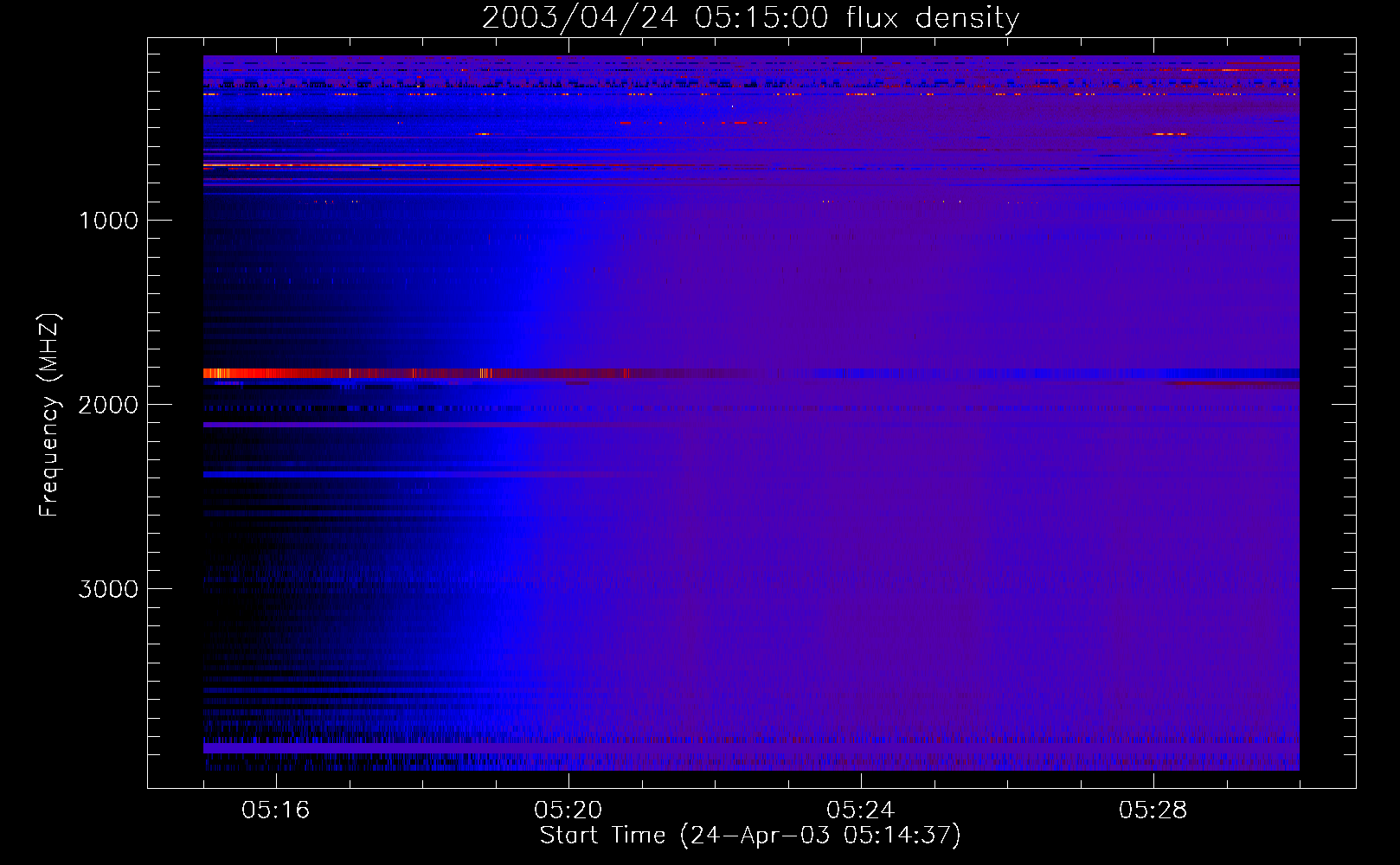
Task: Click the 05:20 time tick label
Action: click(568, 810)
